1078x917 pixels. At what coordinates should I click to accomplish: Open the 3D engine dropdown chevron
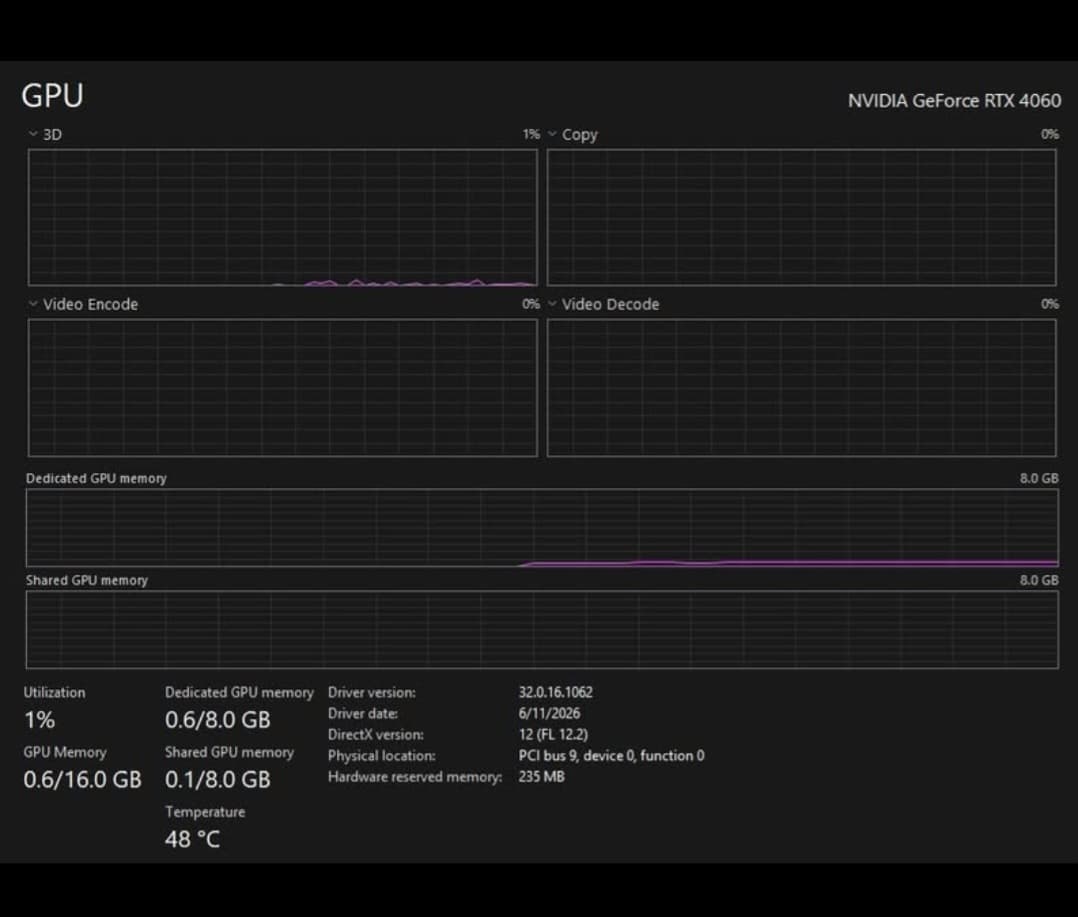tap(33, 134)
